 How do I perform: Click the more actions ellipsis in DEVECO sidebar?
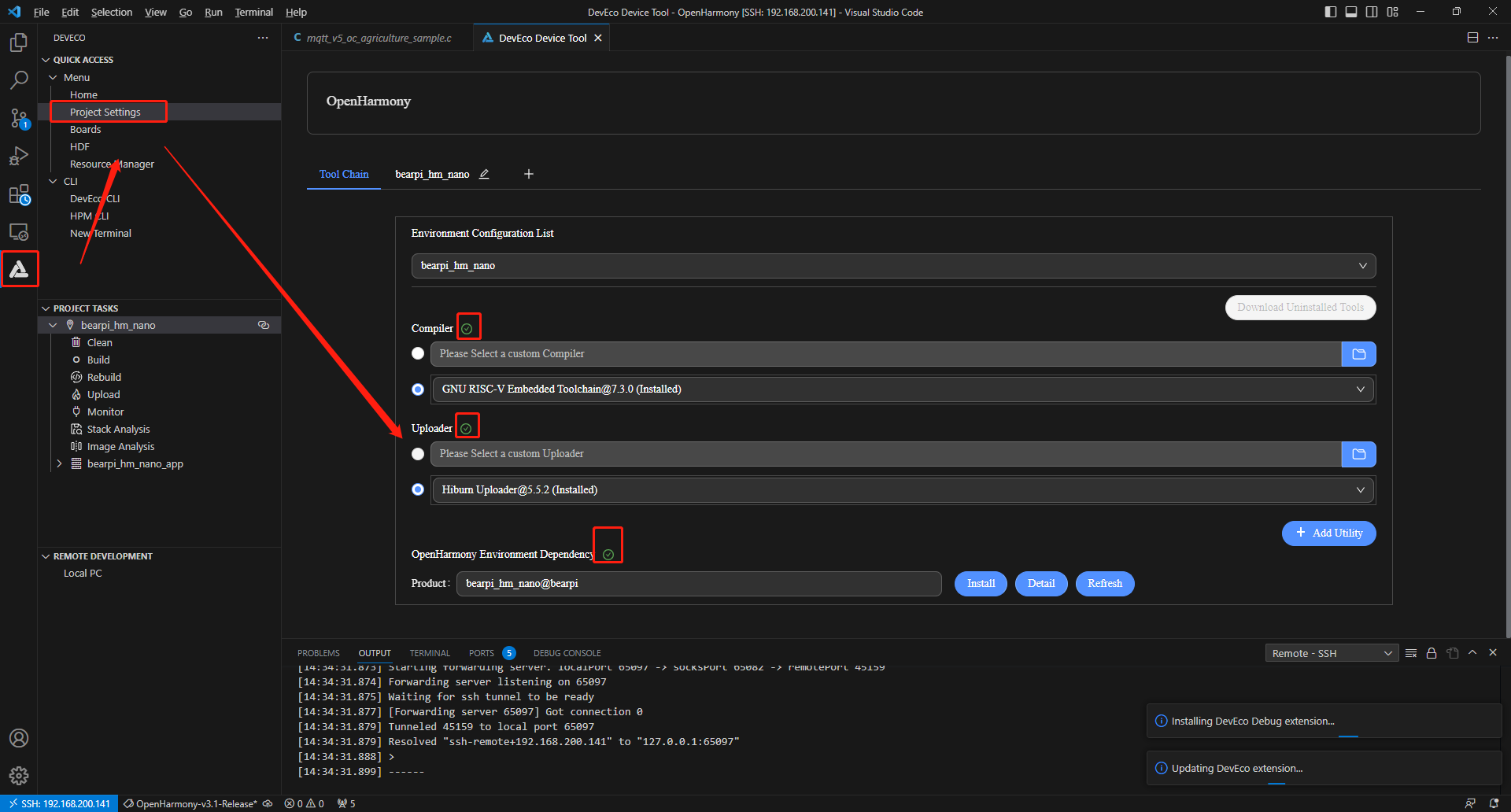pyautogui.click(x=263, y=38)
